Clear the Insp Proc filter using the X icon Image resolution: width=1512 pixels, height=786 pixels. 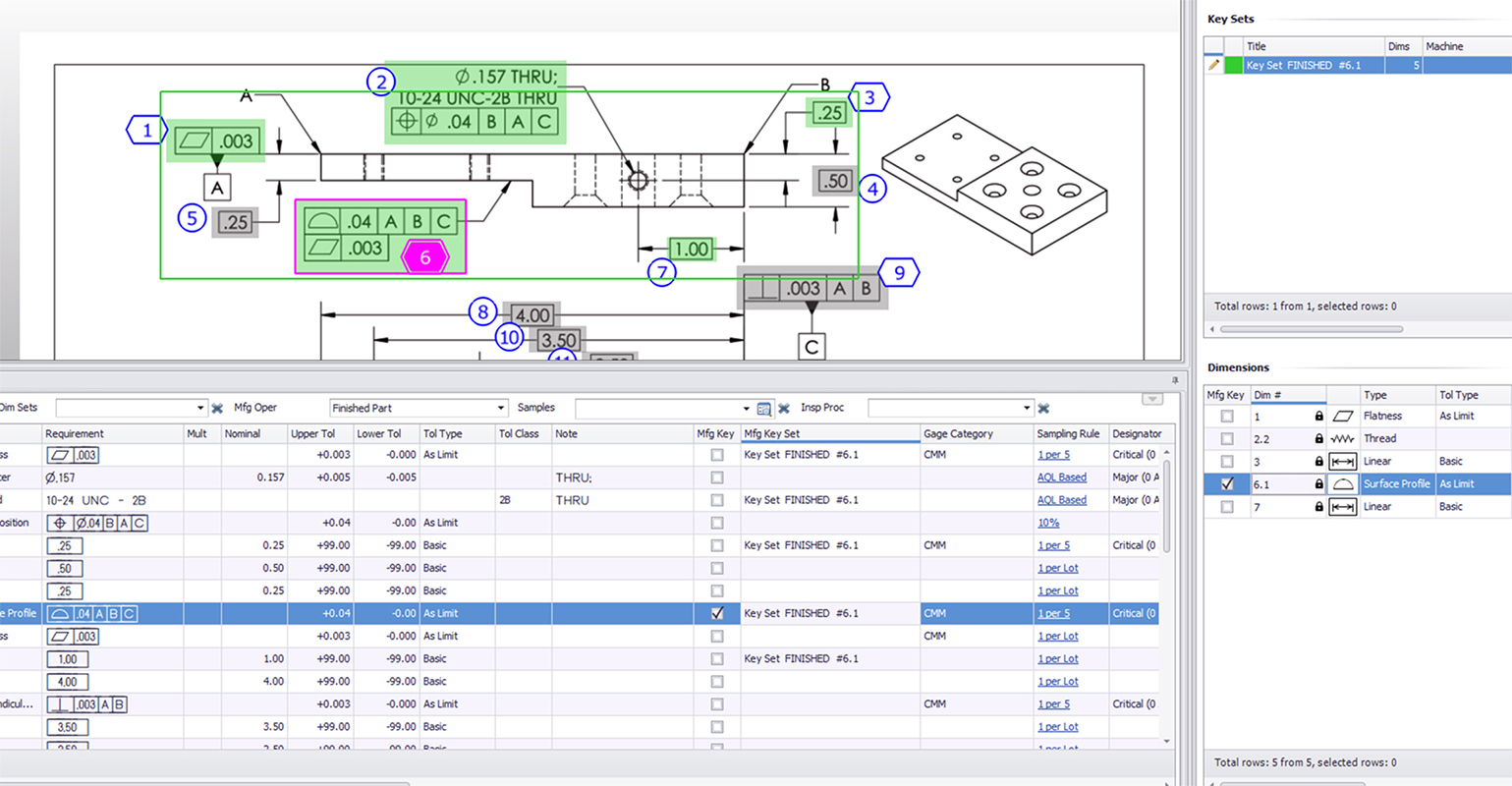point(1042,408)
